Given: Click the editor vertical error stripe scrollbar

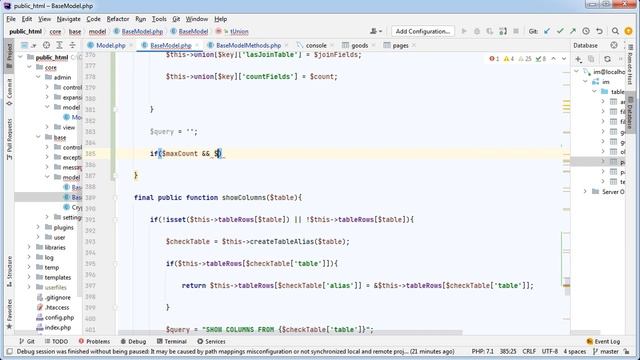Looking at the screenshot, I should point(566,192).
